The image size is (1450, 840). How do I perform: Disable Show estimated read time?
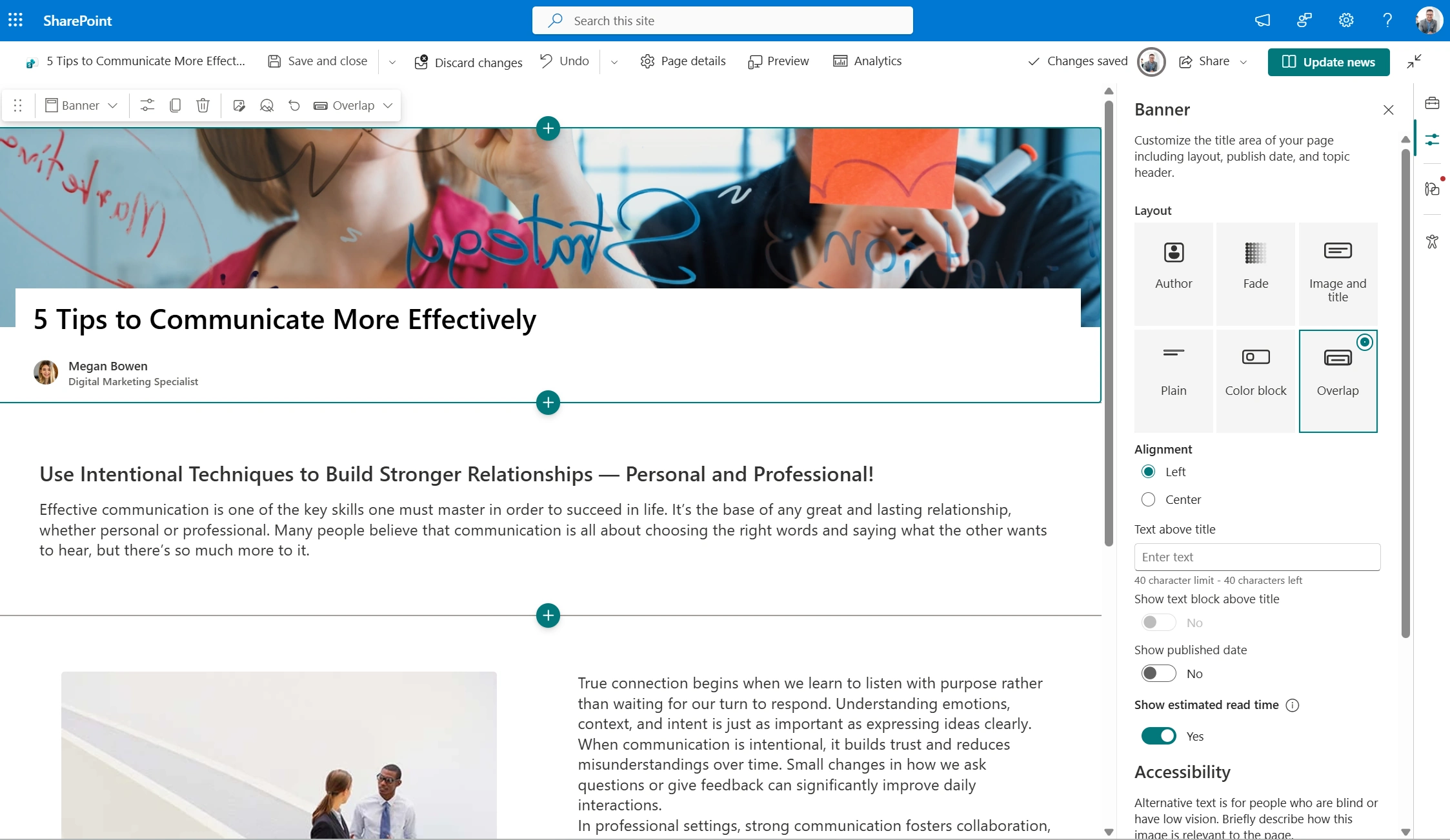pos(1158,735)
